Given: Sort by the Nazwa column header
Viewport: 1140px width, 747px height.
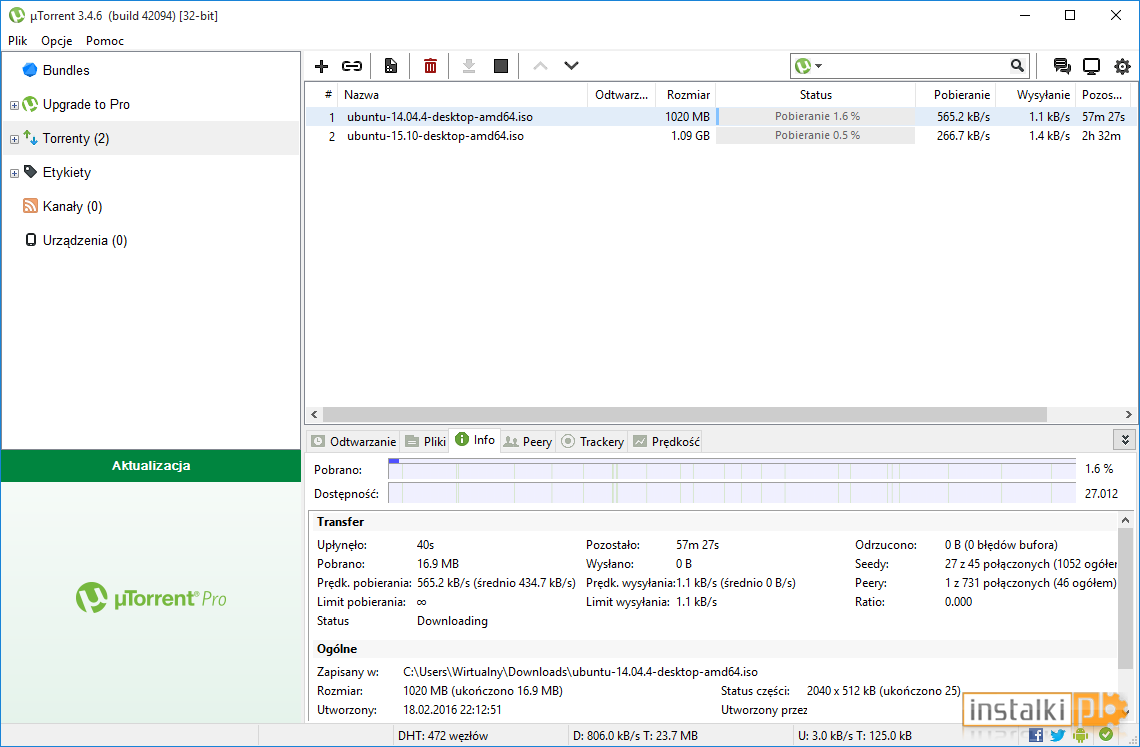Looking at the screenshot, I should (462, 95).
